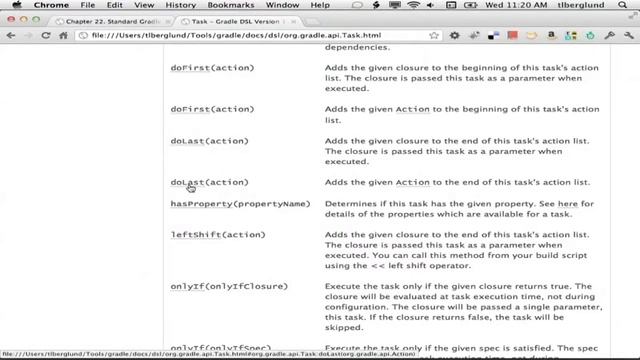Click the green-yellow grid extension icon

[571, 36]
